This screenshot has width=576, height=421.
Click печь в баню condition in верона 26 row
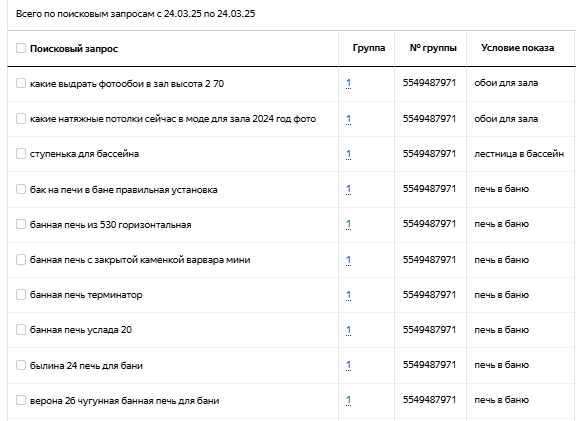501,400
